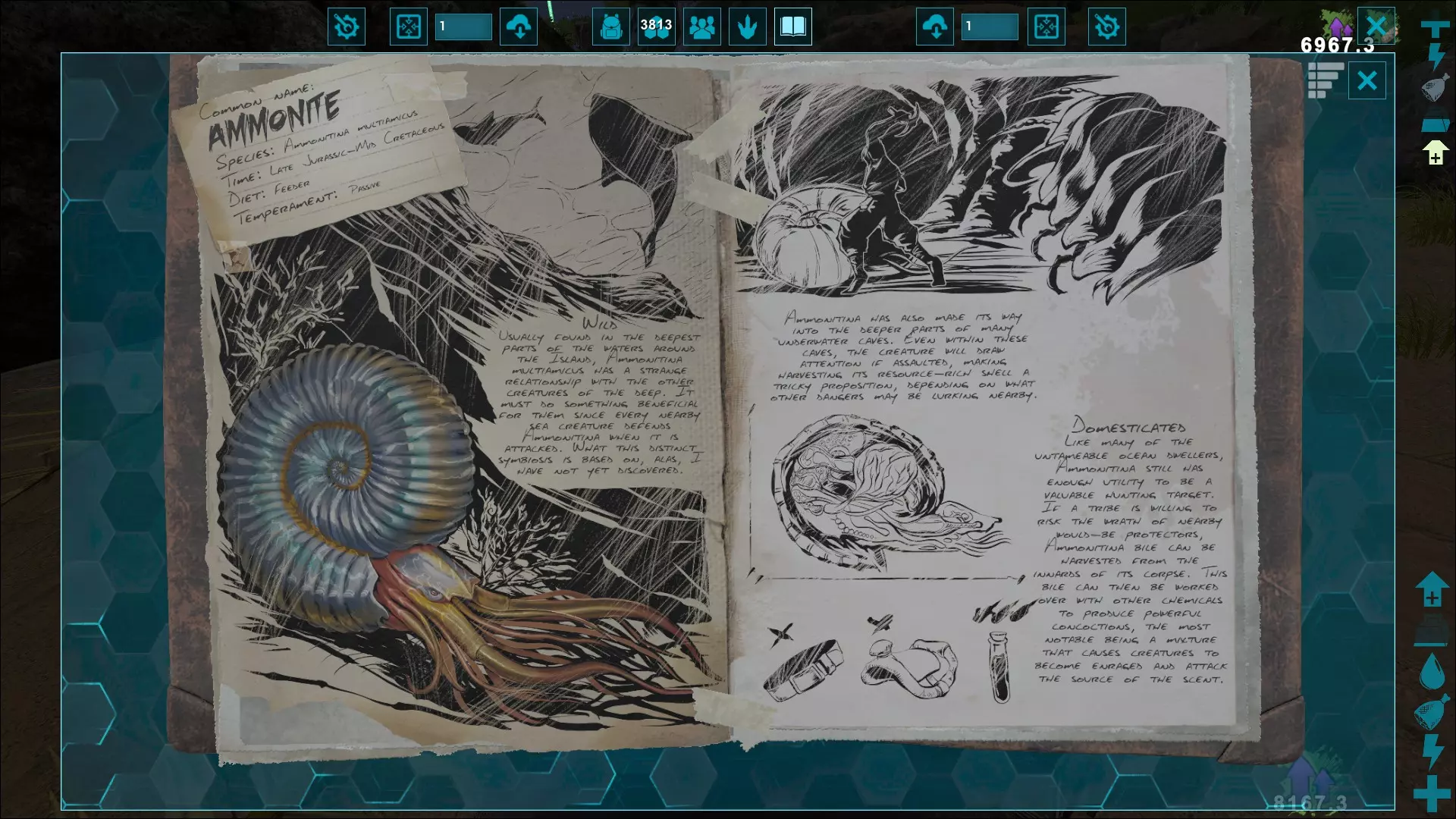Click the right quantity input field

click(990, 27)
